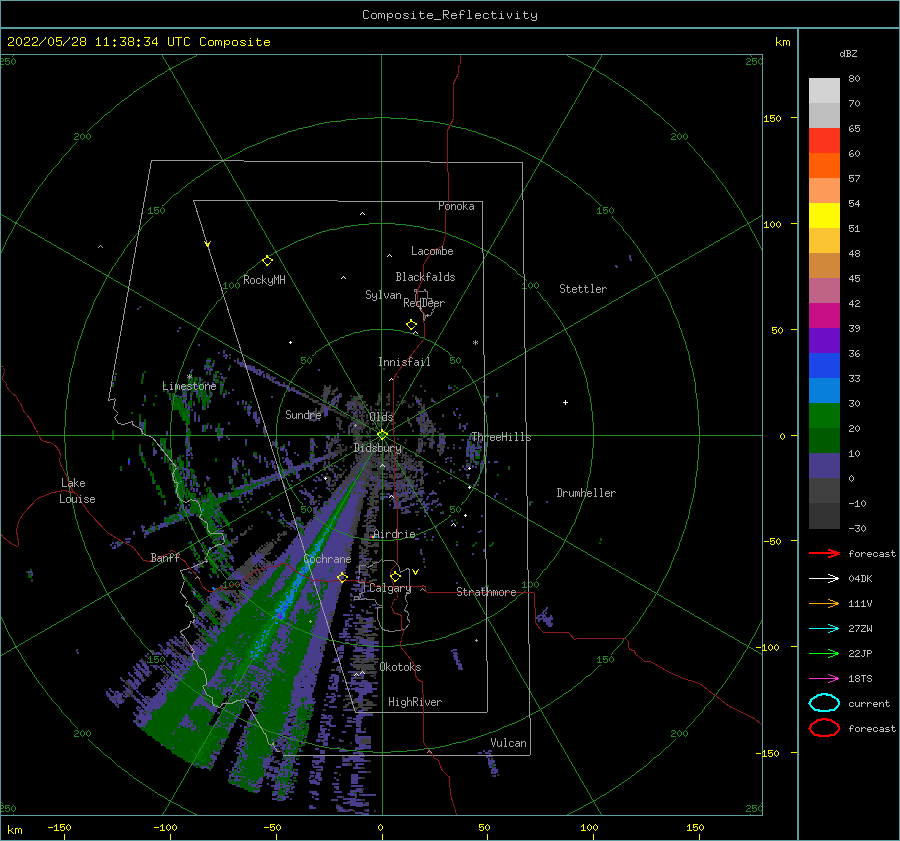
Task: Click the magenta 18TS arrow icon
Action: coord(824,679)
